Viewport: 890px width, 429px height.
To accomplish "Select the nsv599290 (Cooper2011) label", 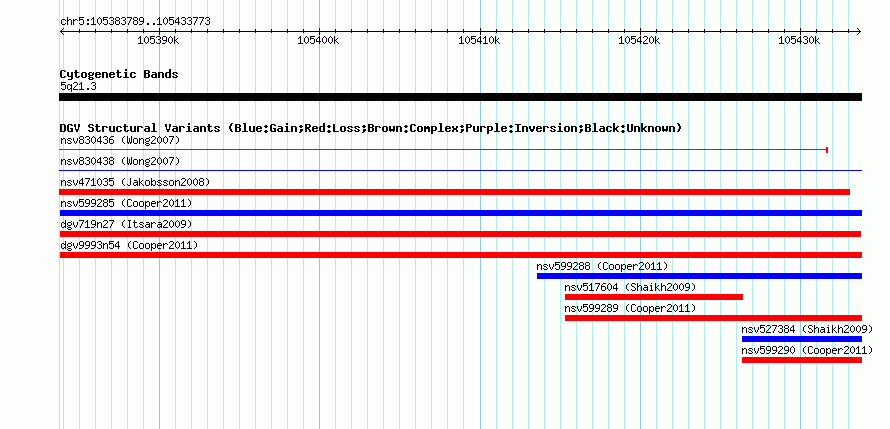I will point(807,350).
